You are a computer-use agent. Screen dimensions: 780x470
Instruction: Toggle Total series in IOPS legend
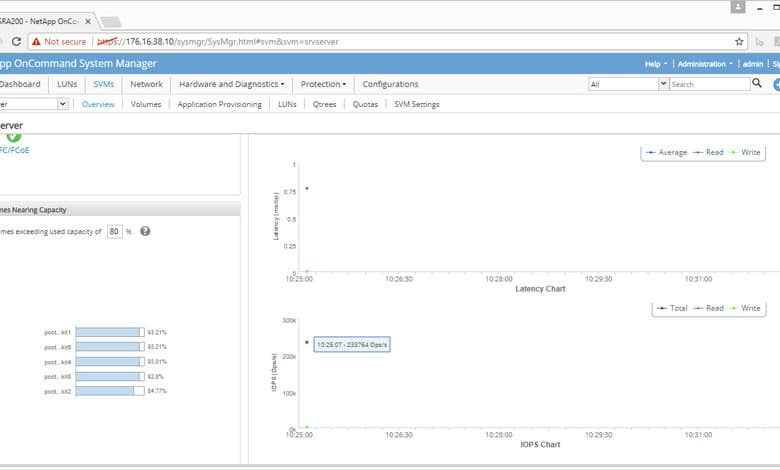pyautogui.click(x=673, y=308)
